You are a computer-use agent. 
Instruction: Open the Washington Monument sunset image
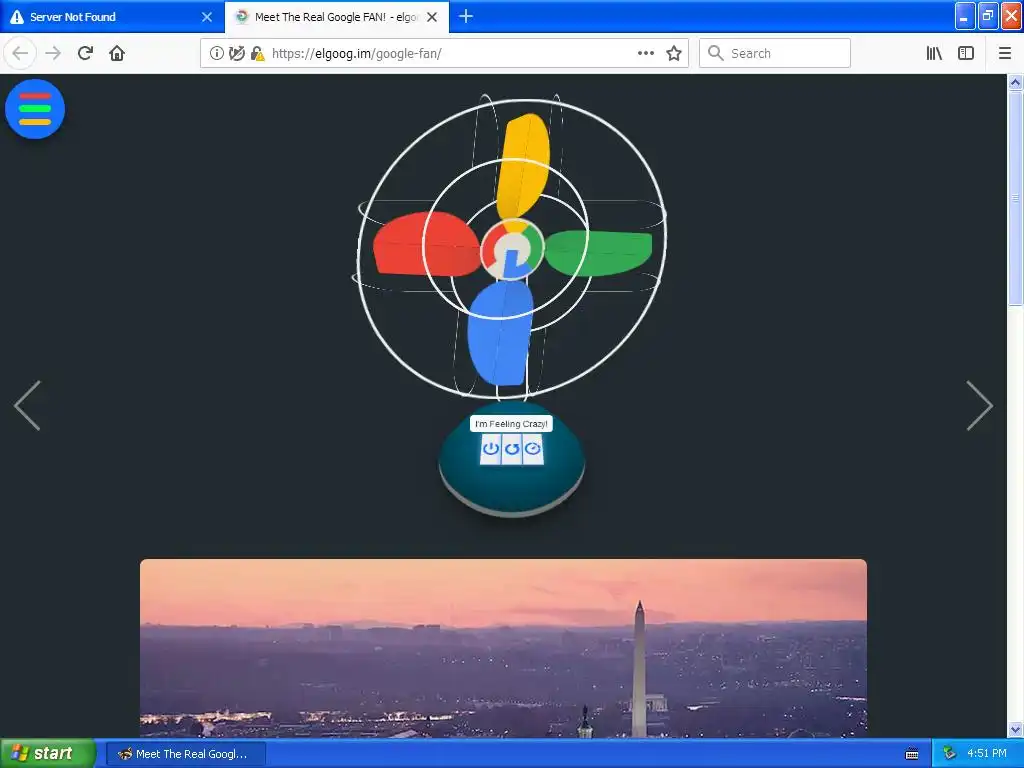tap(504, 648)
